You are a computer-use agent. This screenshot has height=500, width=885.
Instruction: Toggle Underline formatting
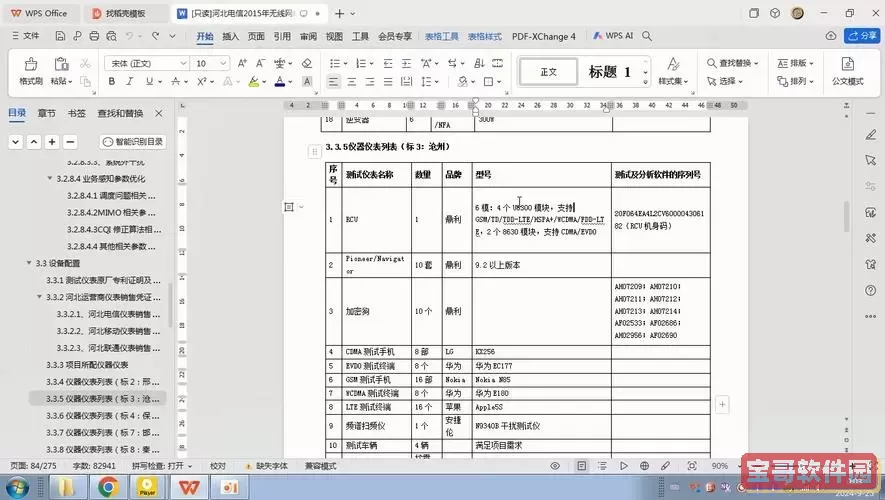pyautogui.click(x=149, y=82)
